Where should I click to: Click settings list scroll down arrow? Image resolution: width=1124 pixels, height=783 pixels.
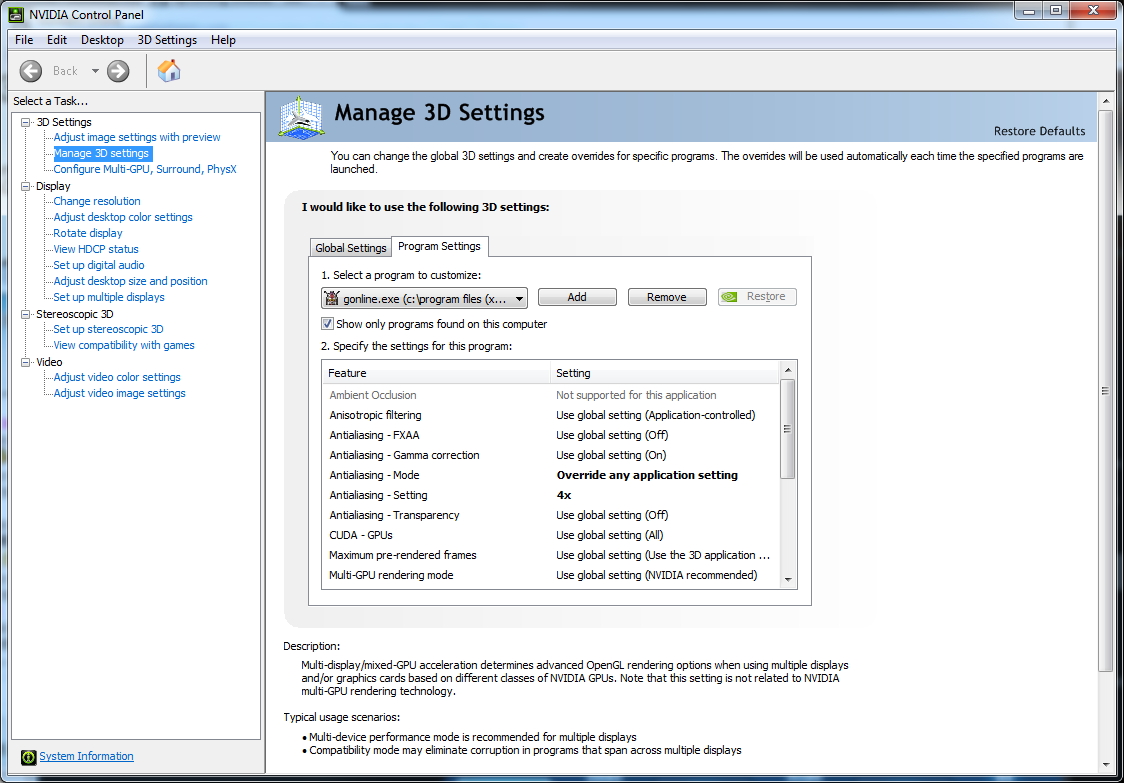(788, 580)
